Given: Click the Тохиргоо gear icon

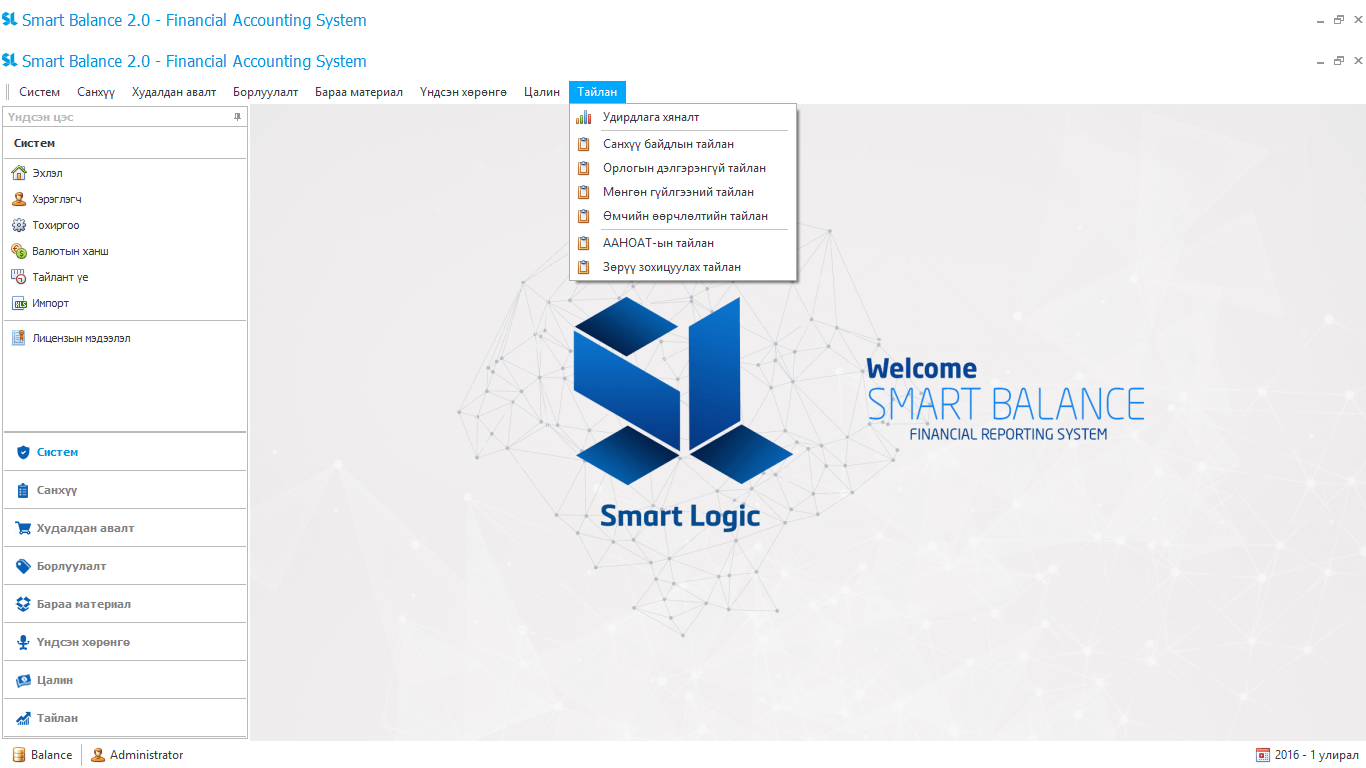Looking at the screenshot, I should (18, 225).
